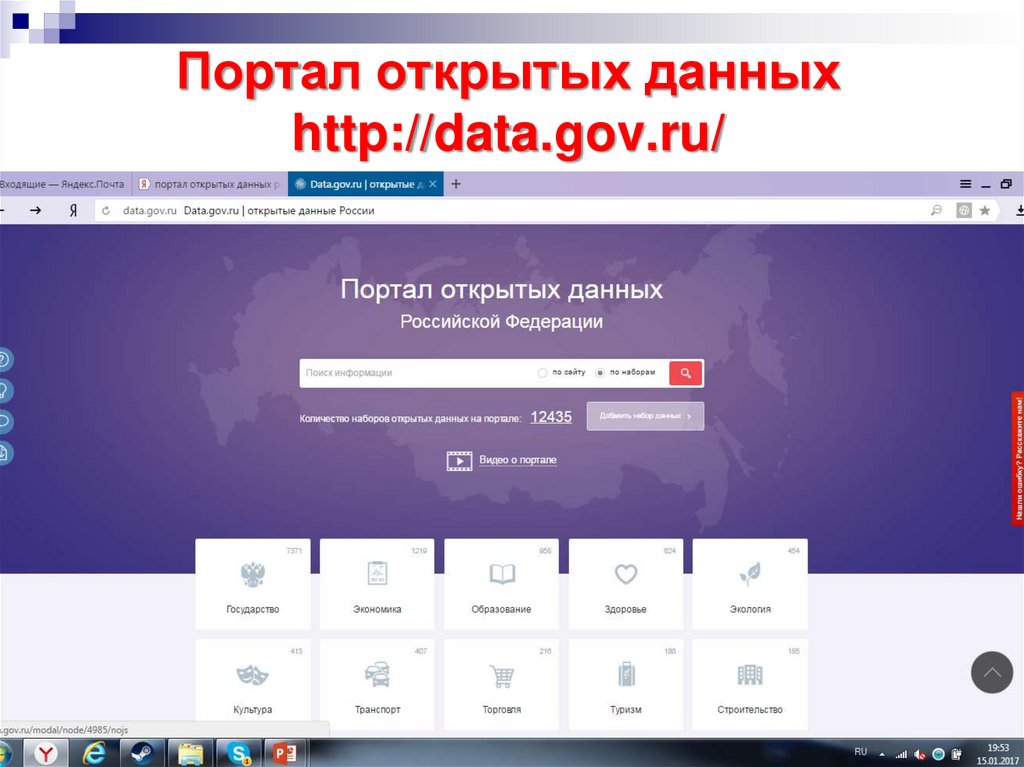The width and height of the screenshot is (1024, 767).
Task: Open Skype from the taskbar
Action: (238, 754)
